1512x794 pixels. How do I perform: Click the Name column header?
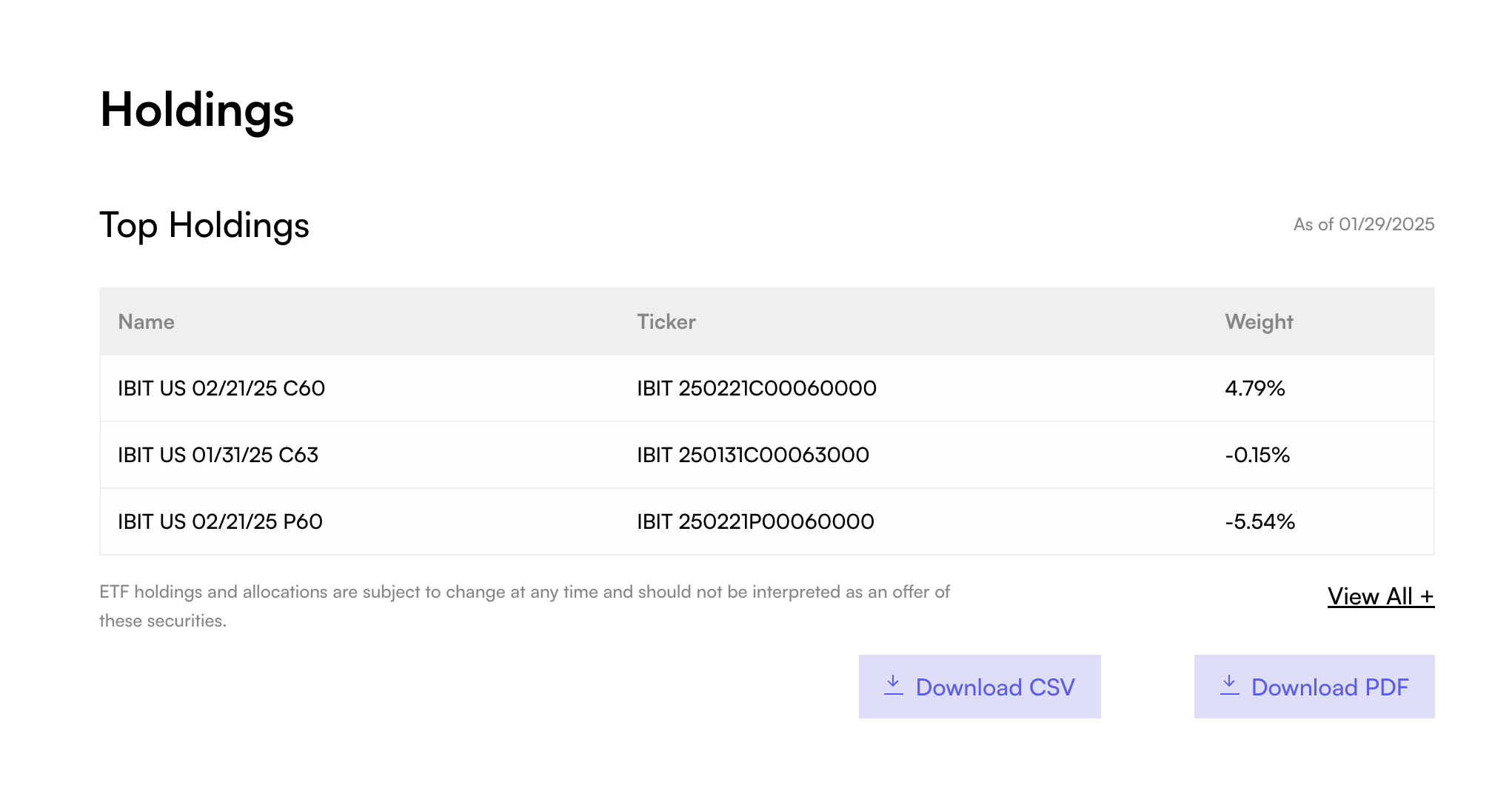146,321
